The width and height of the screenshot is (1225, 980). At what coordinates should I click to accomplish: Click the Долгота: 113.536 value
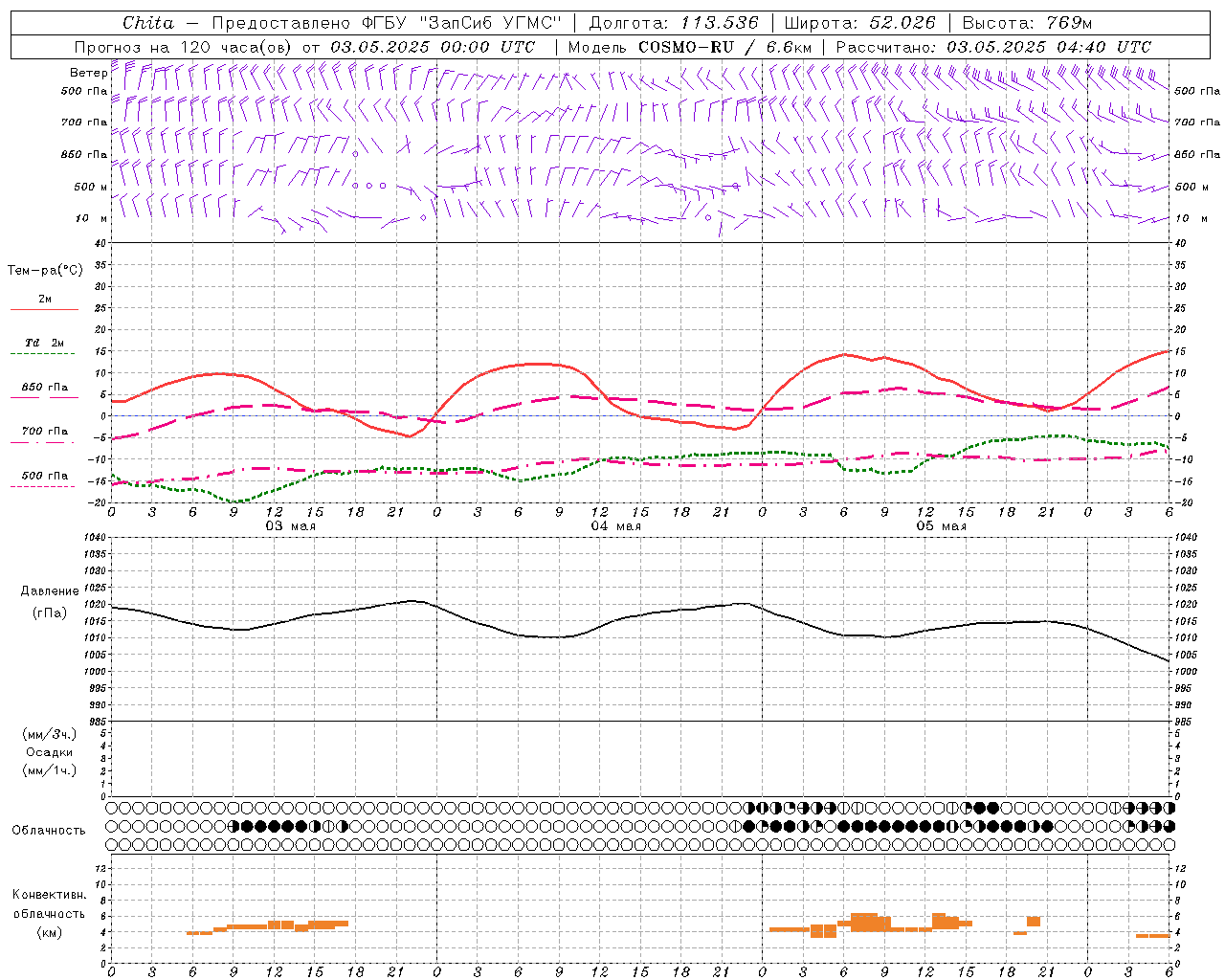[x=674, y=23]
